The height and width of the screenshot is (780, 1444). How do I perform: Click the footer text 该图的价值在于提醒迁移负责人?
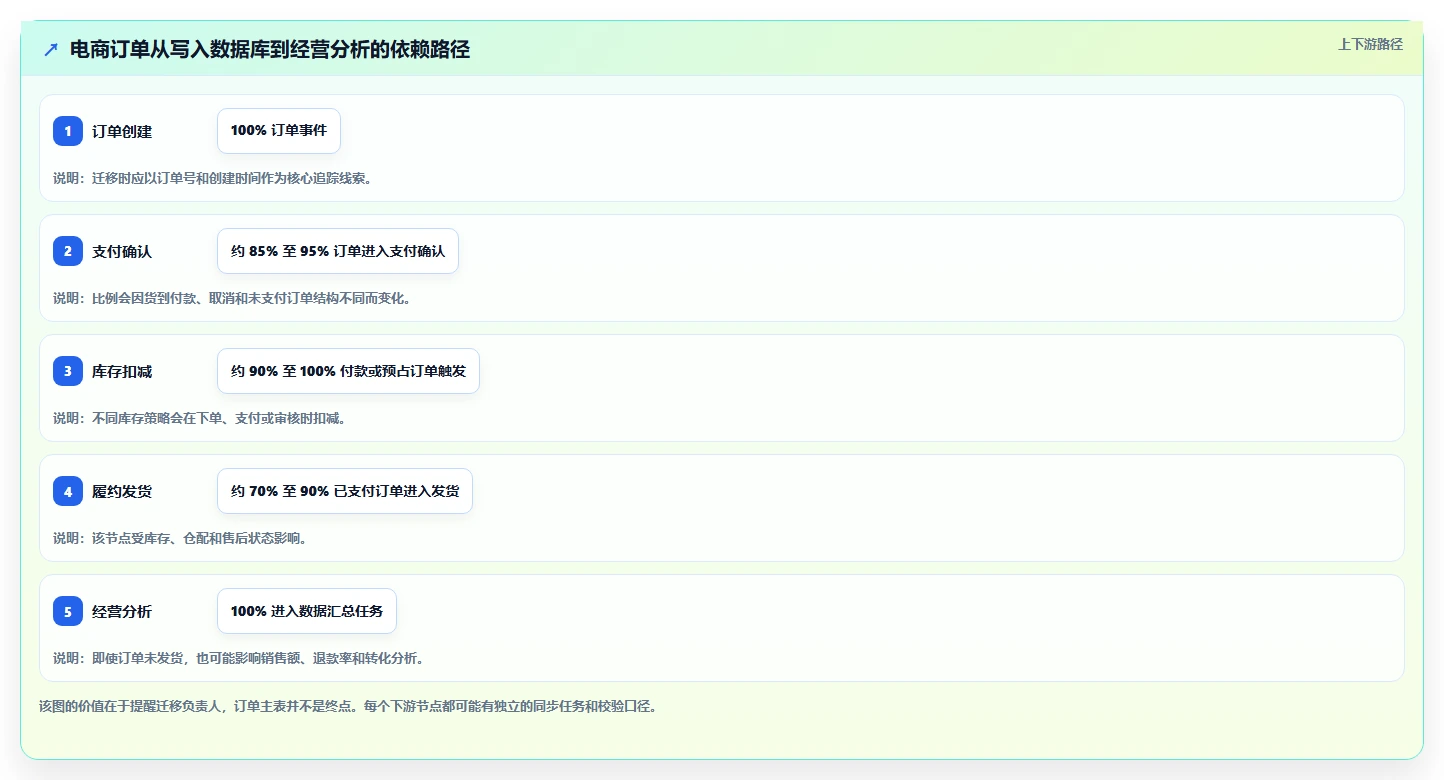(348, 706)
